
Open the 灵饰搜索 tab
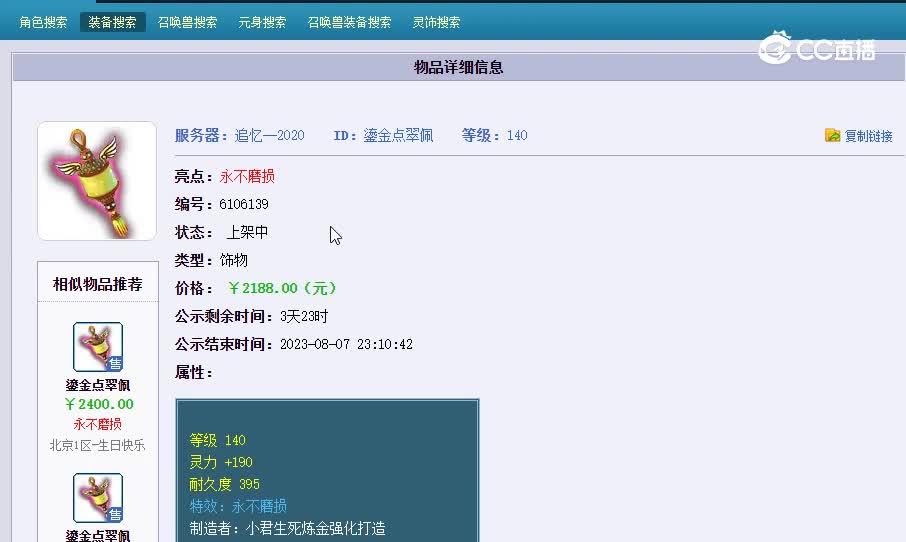click(x=436, y=23)
